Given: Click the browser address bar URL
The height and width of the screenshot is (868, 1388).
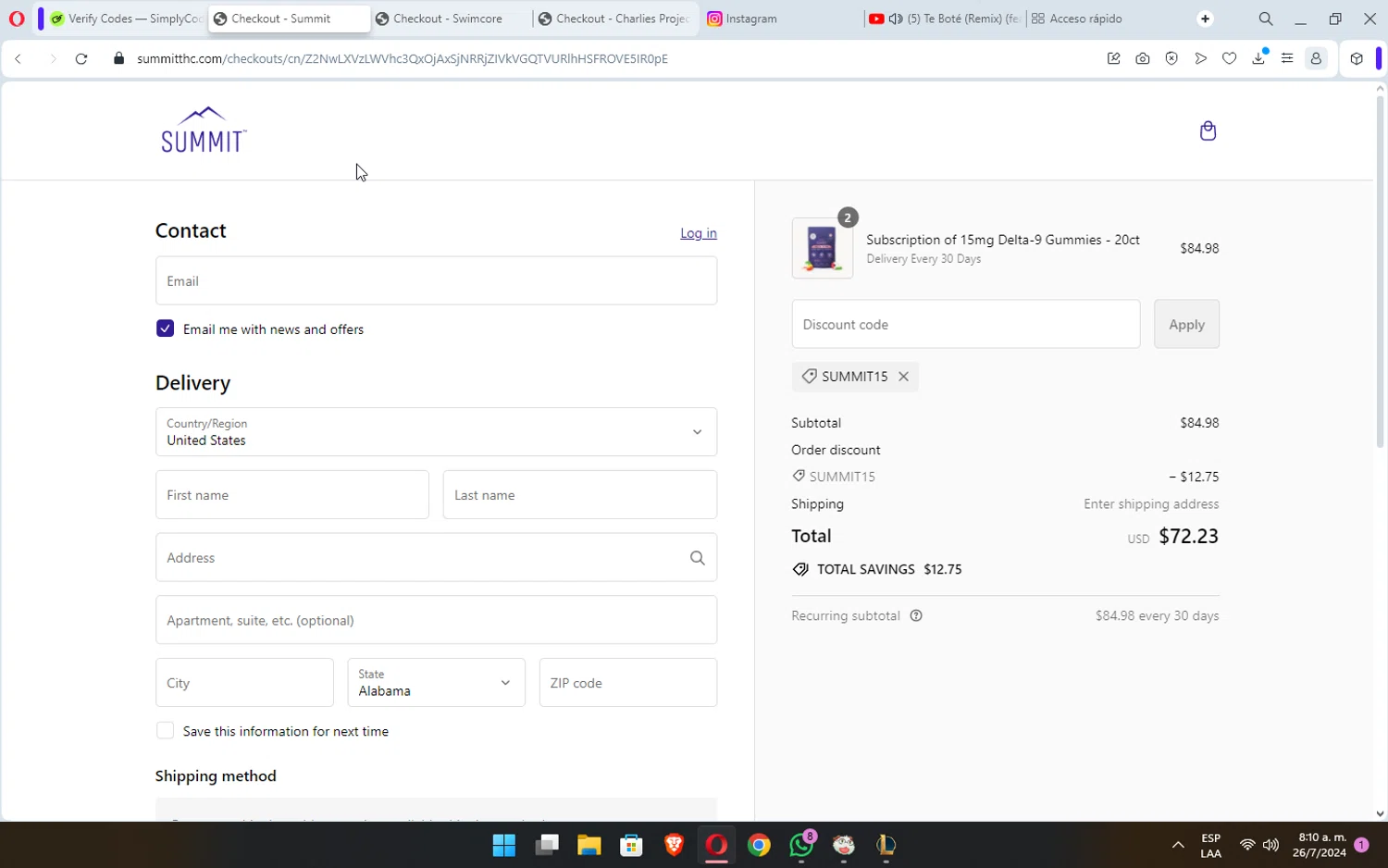Looking at the screenshot, I should pos(403,58).
